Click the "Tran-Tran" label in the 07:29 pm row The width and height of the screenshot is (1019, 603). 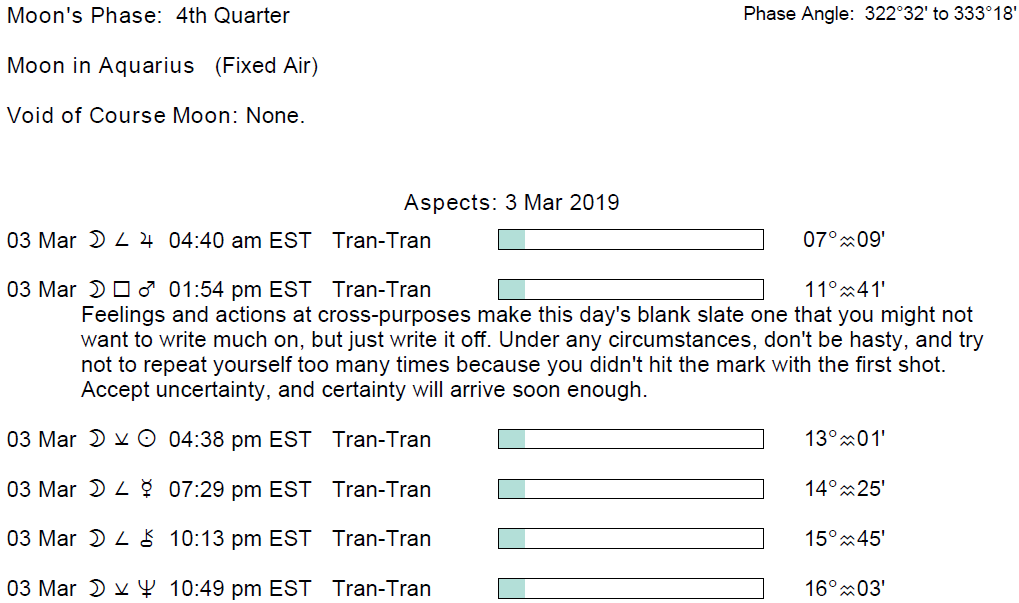[382, 489]
